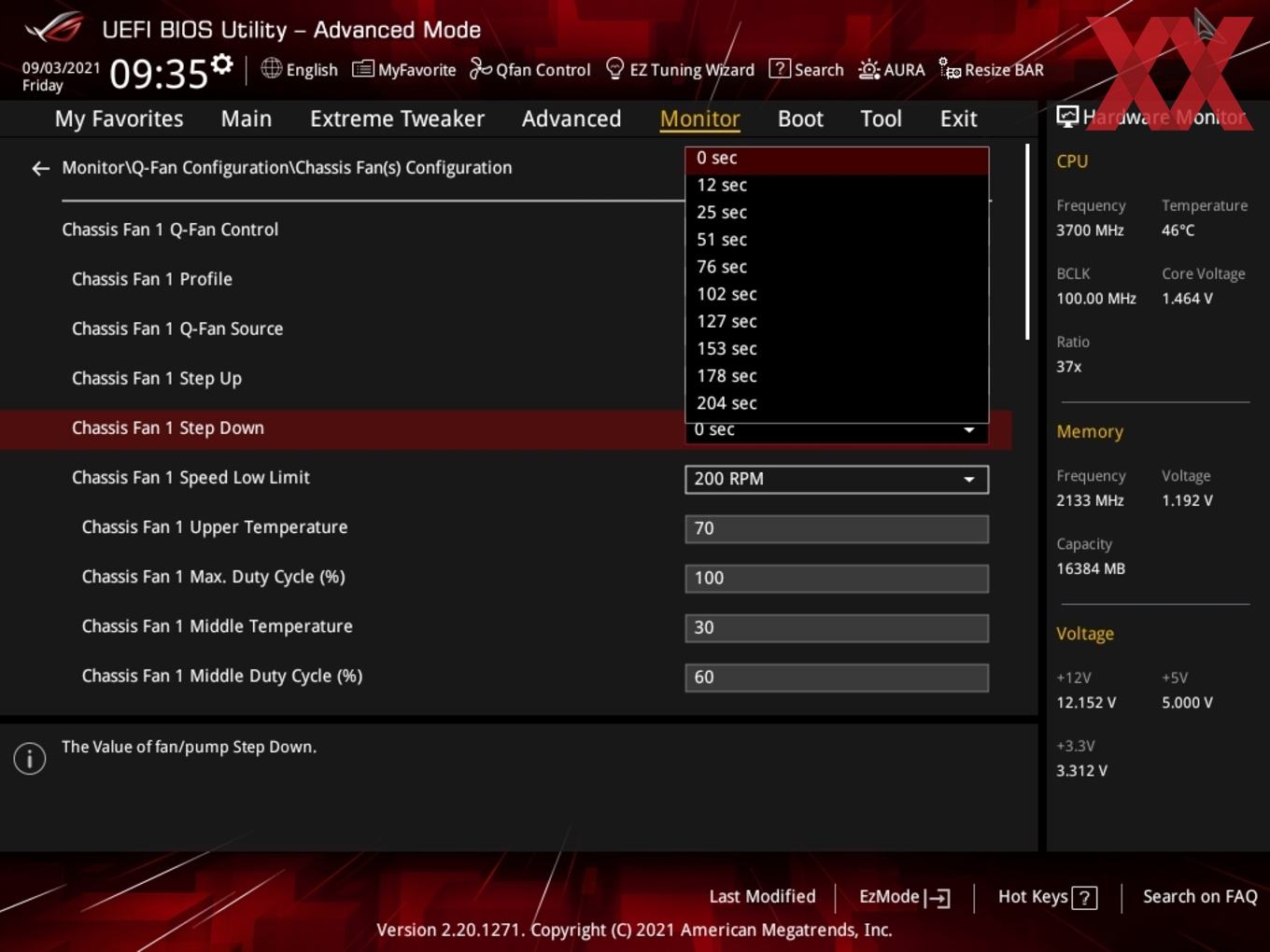Select Chassis Fan 1 Middle Temperature label
This screenshot has width=1270, height=952.
pos(217,626)
